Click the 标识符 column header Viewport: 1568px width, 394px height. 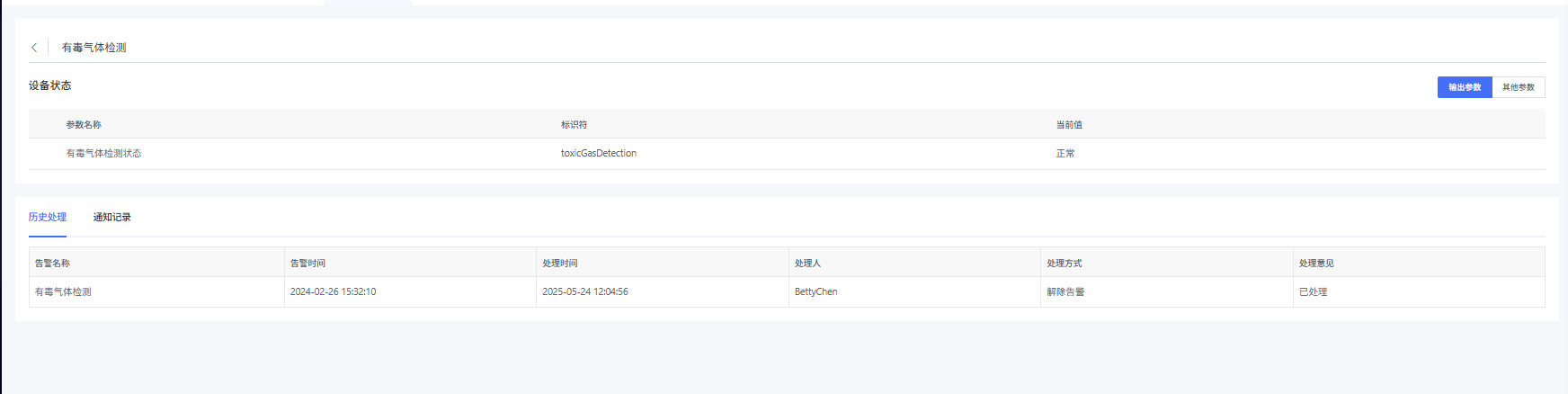[574, 125]
